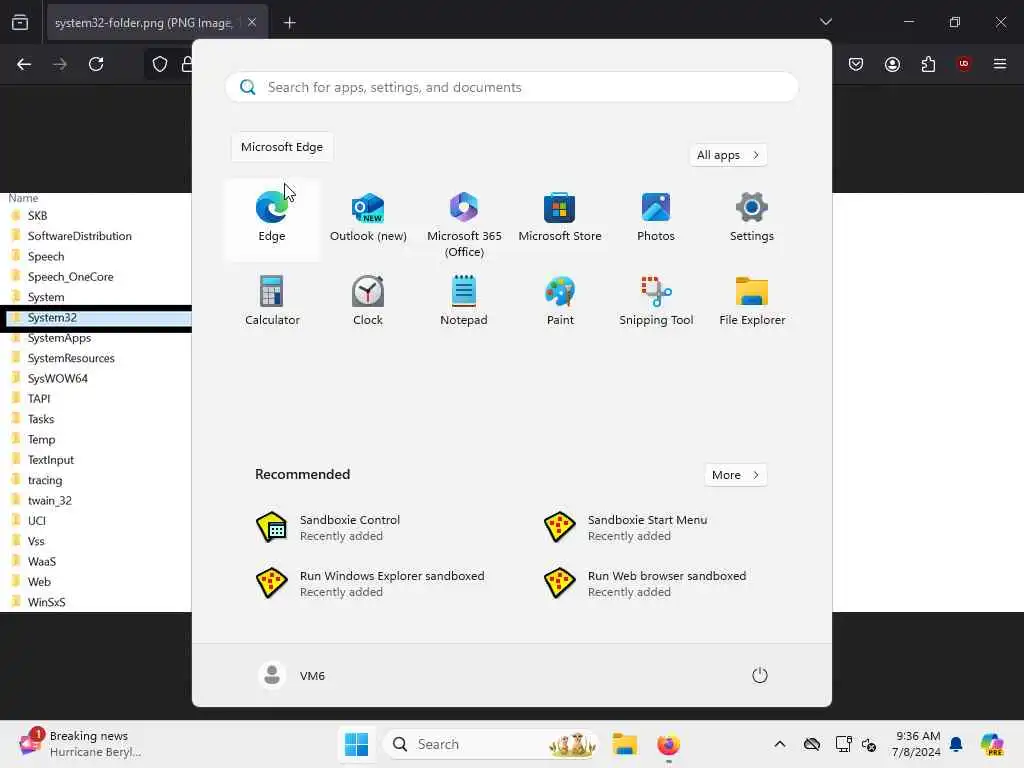Open Settings from pinned apps
Screen dimensions: 1024x768
coord(752,219)
